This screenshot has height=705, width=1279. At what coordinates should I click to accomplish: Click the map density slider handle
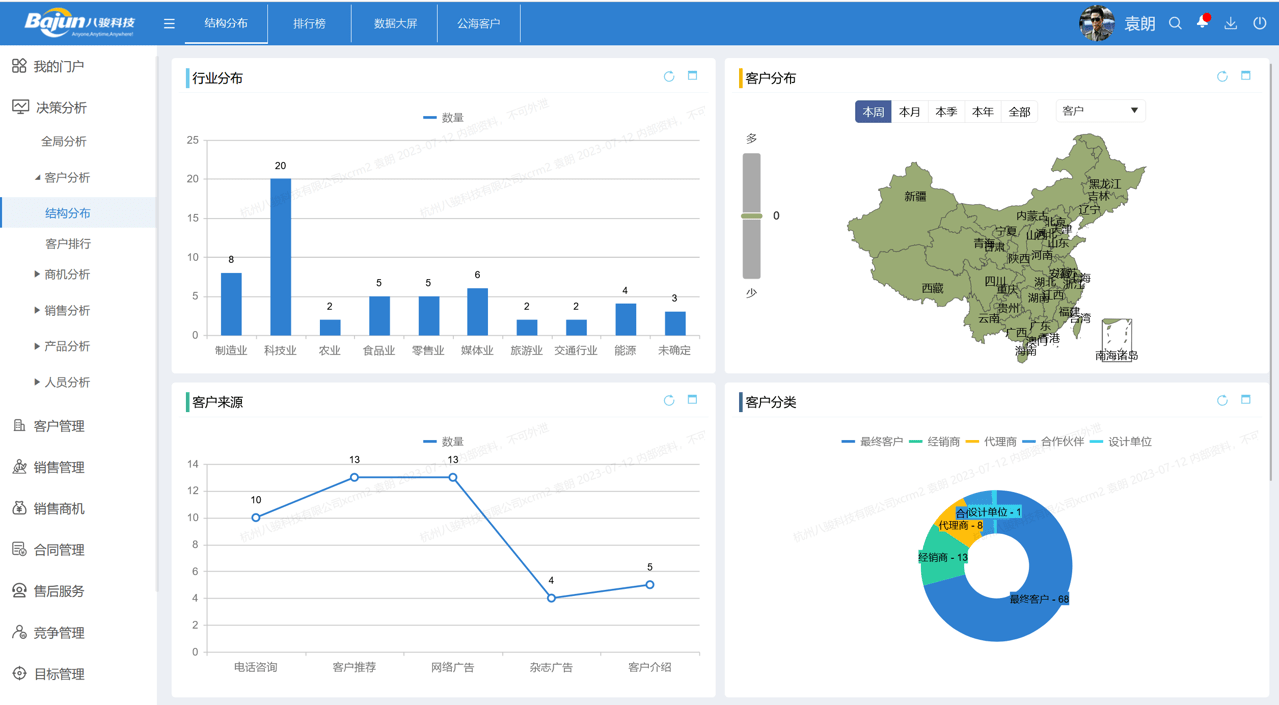[751, 216]
